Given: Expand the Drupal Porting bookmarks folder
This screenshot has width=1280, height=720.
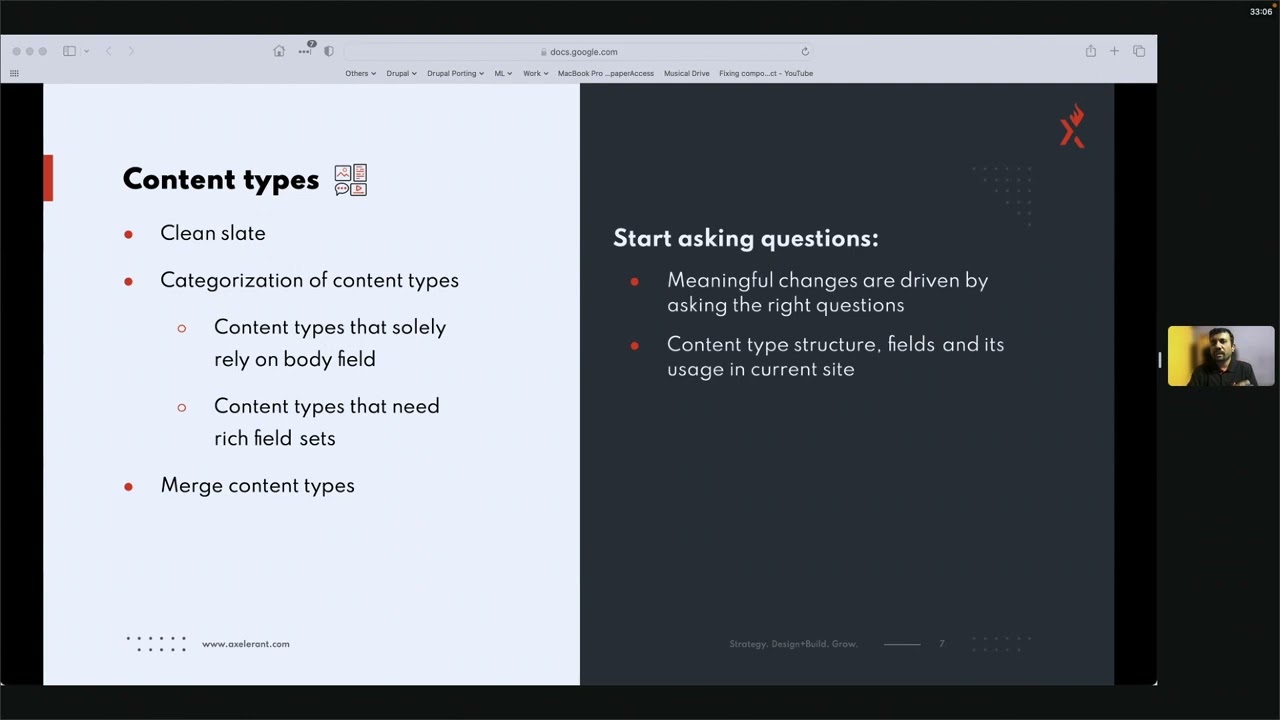Looking at the screenshot, I should [455, 73].
